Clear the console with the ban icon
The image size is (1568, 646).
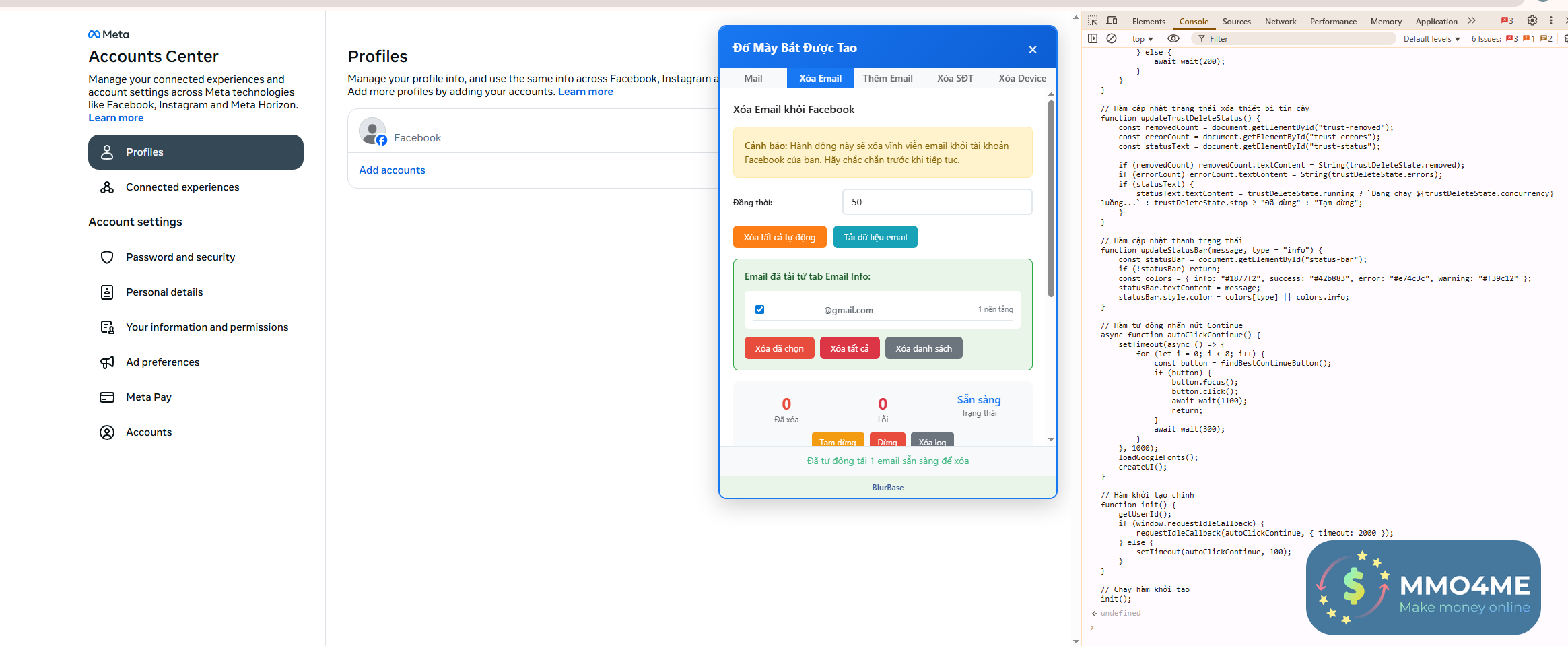(x=1112, y=38)
